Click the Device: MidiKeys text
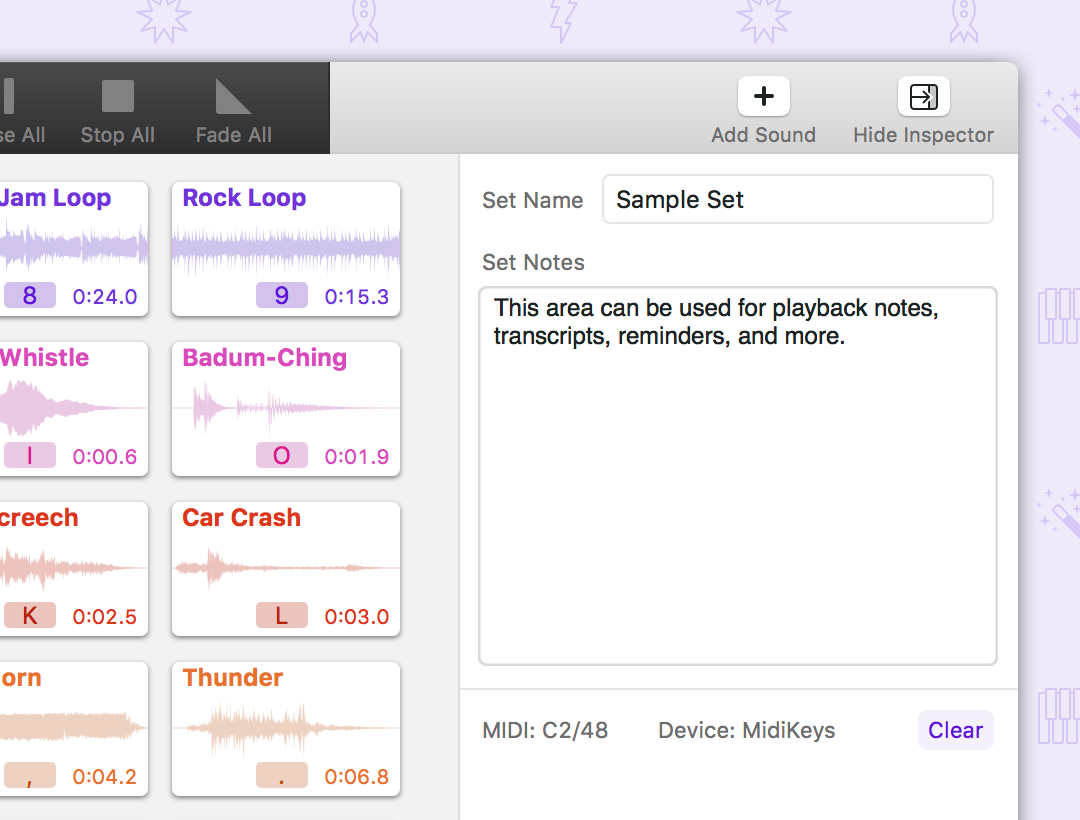 [x=747, y=730]
